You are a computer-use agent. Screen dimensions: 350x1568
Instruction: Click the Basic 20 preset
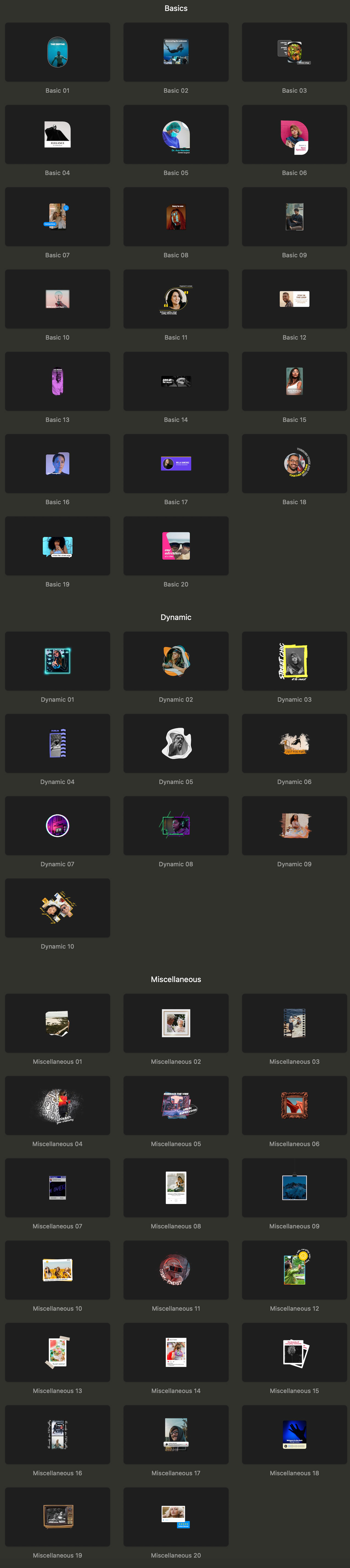[x=176, y=546]
